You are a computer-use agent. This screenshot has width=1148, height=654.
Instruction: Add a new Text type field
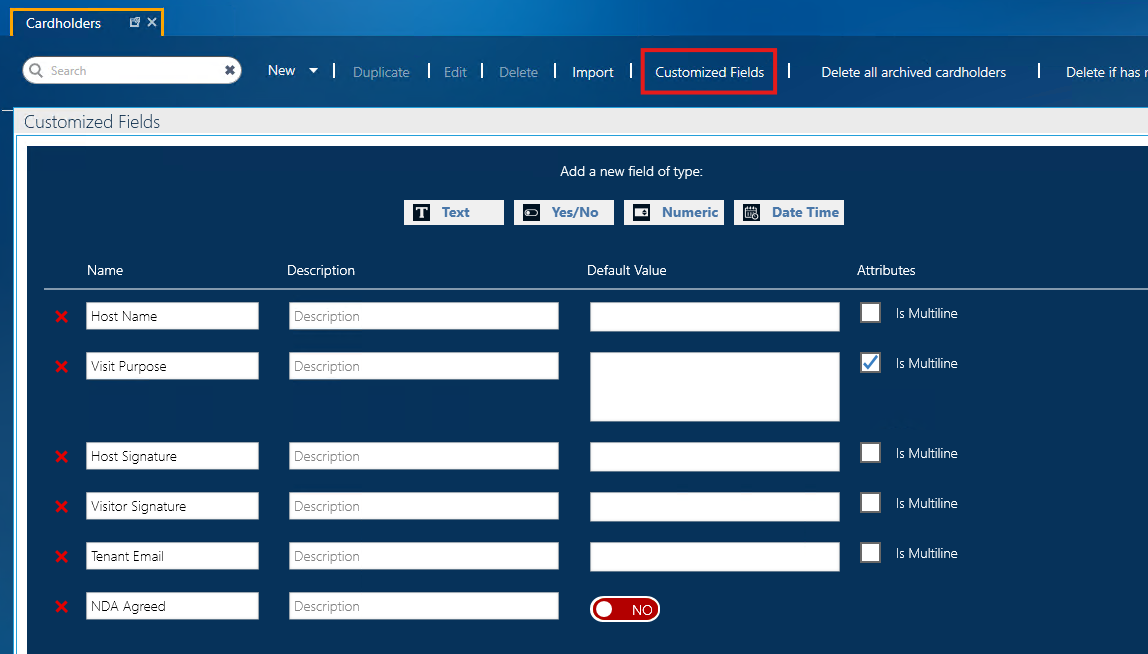coord(454,212)
